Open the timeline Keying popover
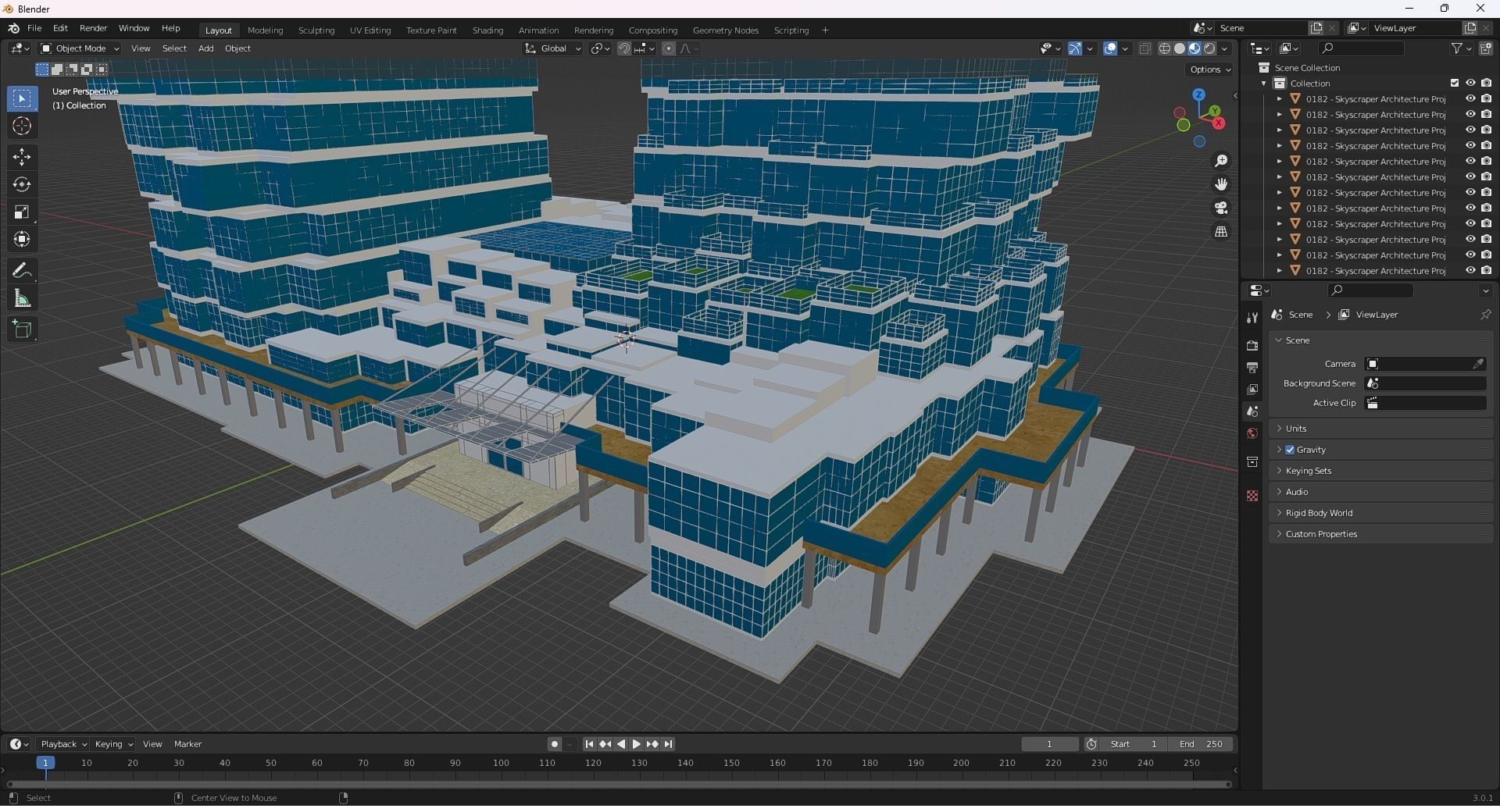This screenshot has height=812, width=1500. [113, 744]
